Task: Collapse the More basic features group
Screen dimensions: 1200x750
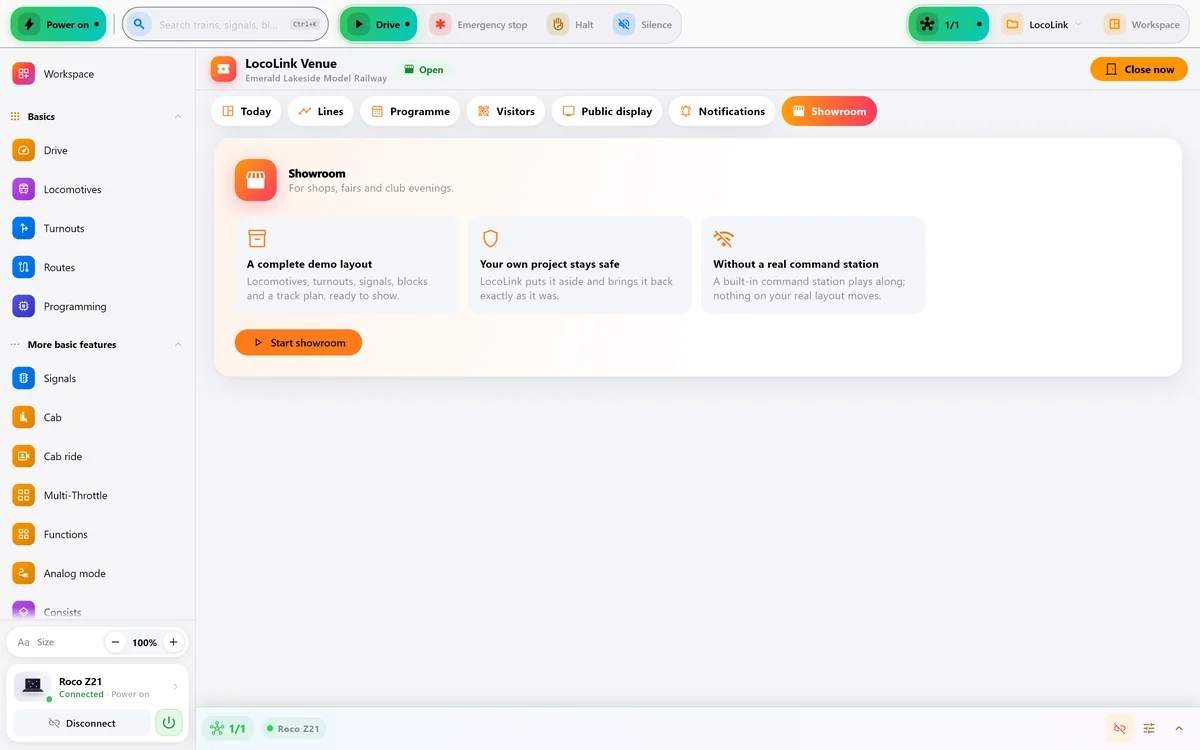Action: [x=178, y=344]
